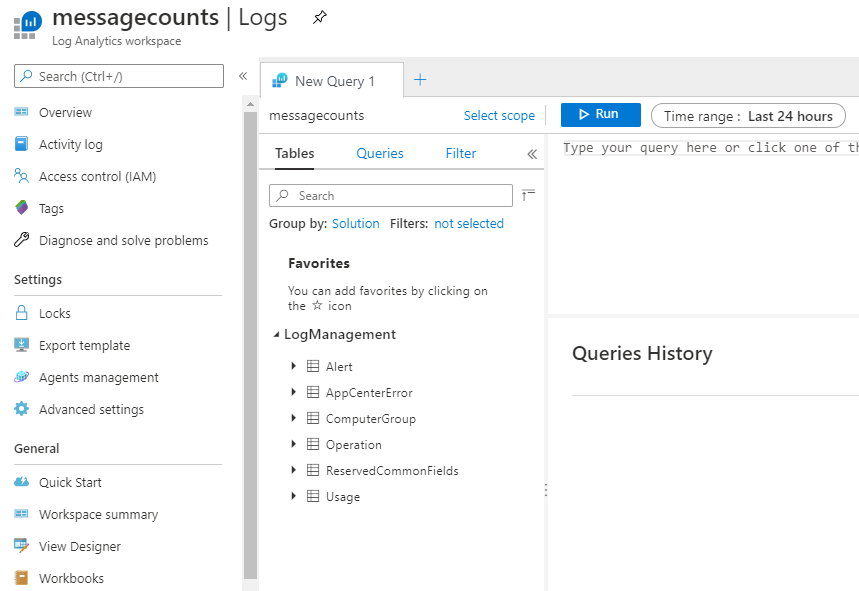Run the query
This screenshot has height=591, width=859.
click(600, 114)
